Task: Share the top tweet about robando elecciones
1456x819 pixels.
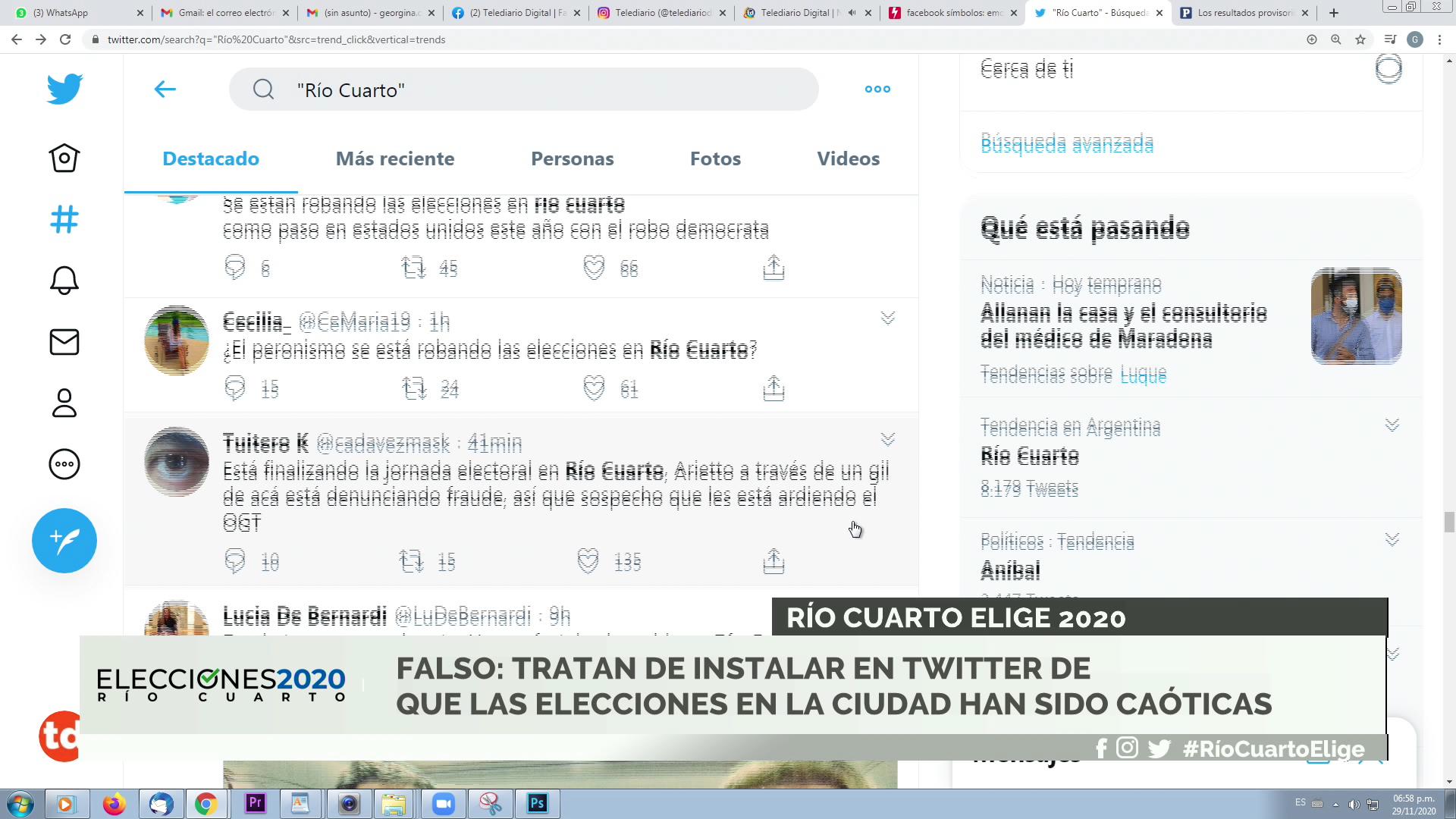Action: coord(773,268)
